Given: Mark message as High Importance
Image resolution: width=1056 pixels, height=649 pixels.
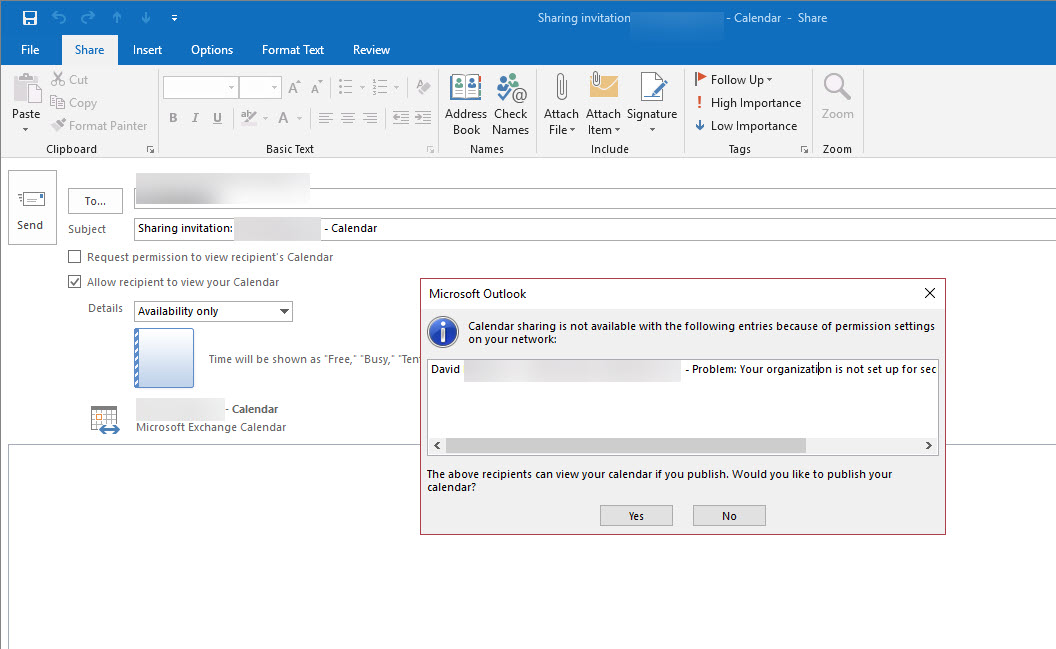Looking at the screenshot, I should 748,102.
